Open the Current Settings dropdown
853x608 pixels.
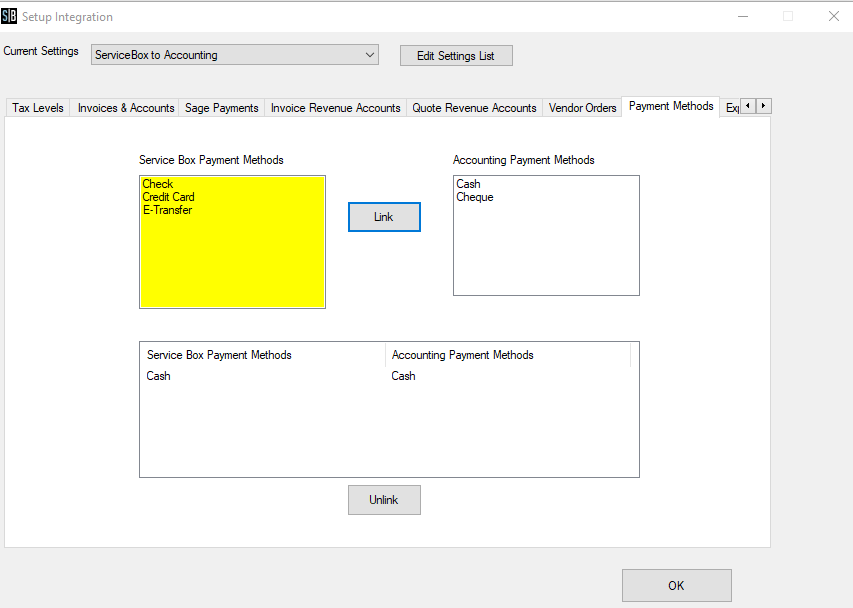click(x=234, y=55)
